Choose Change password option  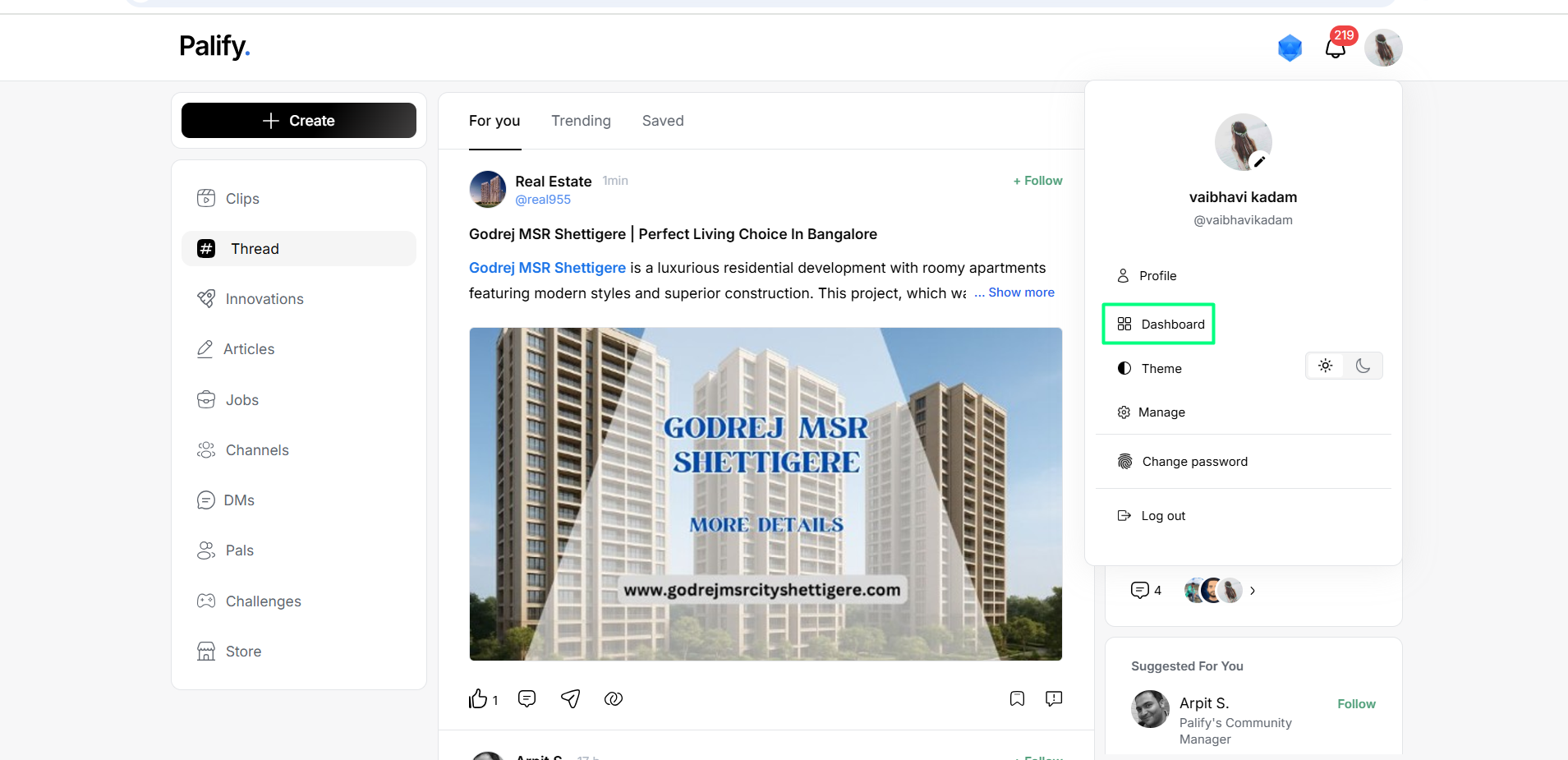[1183, 462]
